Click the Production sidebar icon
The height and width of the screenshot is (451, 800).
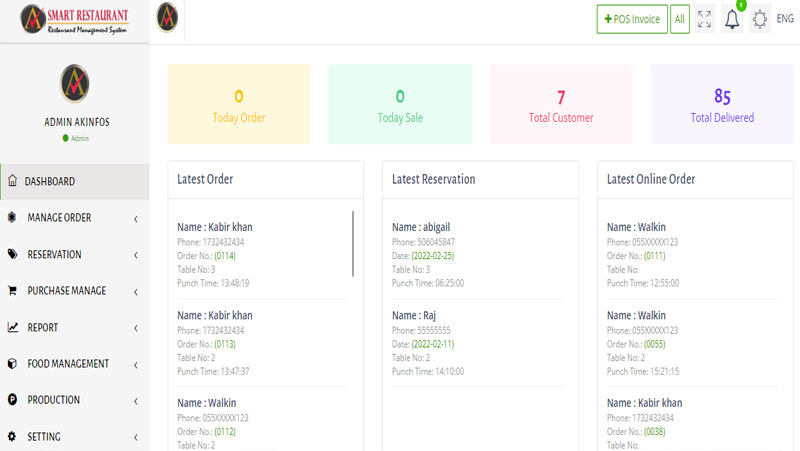[12, 400]
